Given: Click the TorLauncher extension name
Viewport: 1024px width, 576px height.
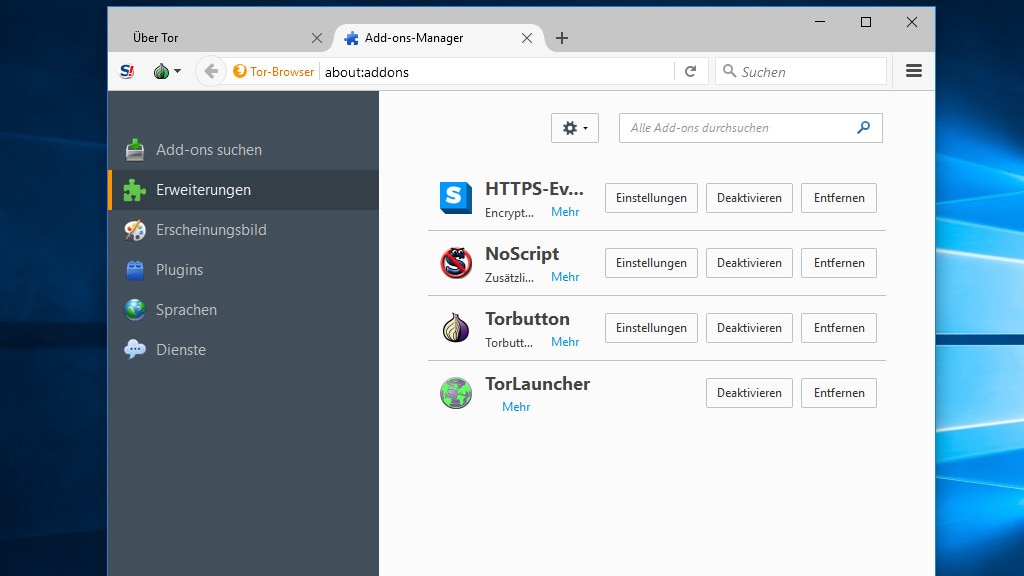Looking at the screenshot, I should pyautogui.click(x=537, y=383).
